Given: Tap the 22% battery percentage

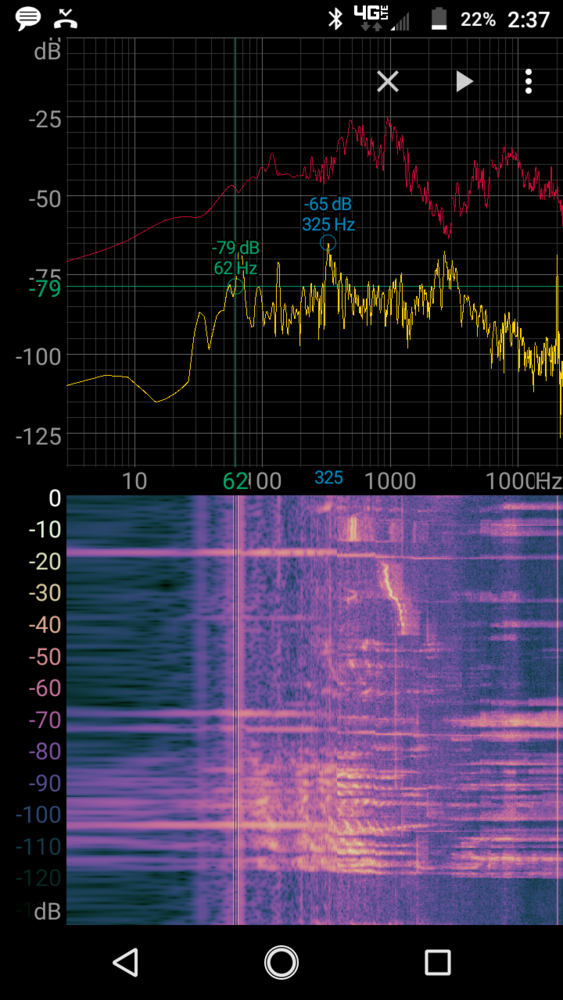Looking at the screenshot, I should point(478,20).
